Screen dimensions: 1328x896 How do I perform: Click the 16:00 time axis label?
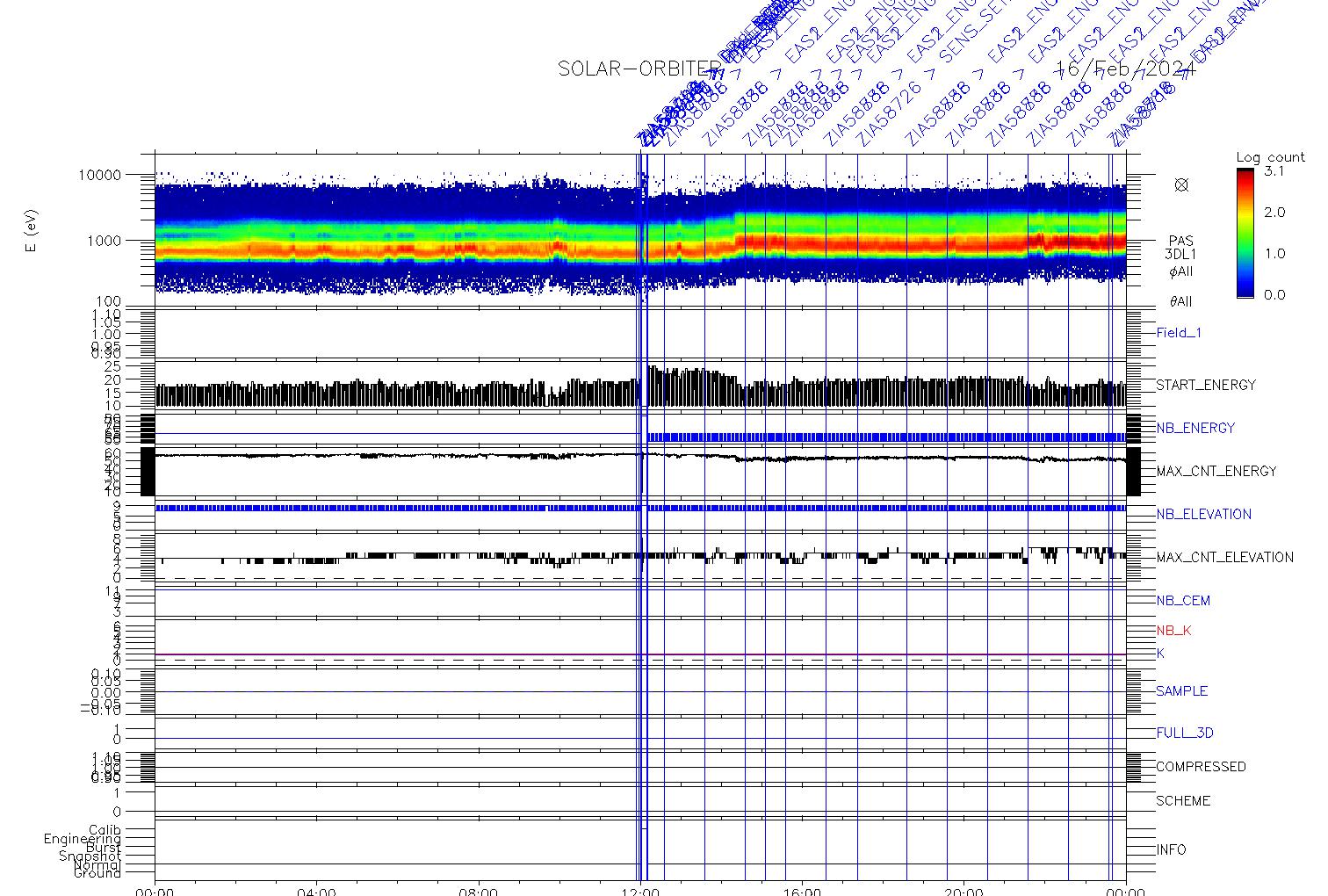(802, 892)
